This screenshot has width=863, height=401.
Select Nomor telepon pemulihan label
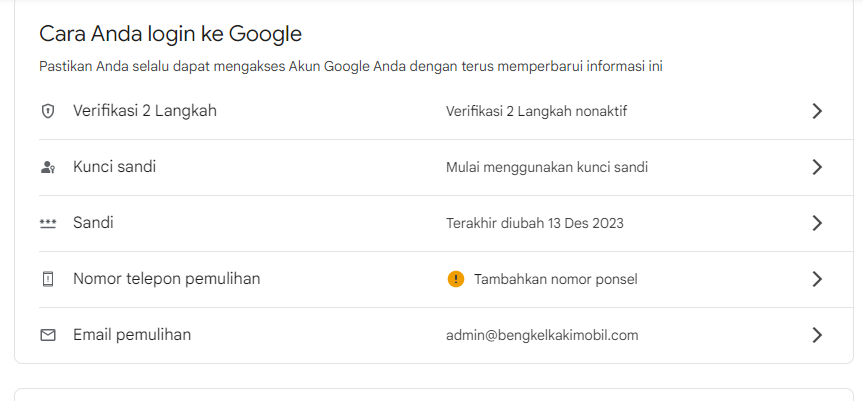point(166,279)
